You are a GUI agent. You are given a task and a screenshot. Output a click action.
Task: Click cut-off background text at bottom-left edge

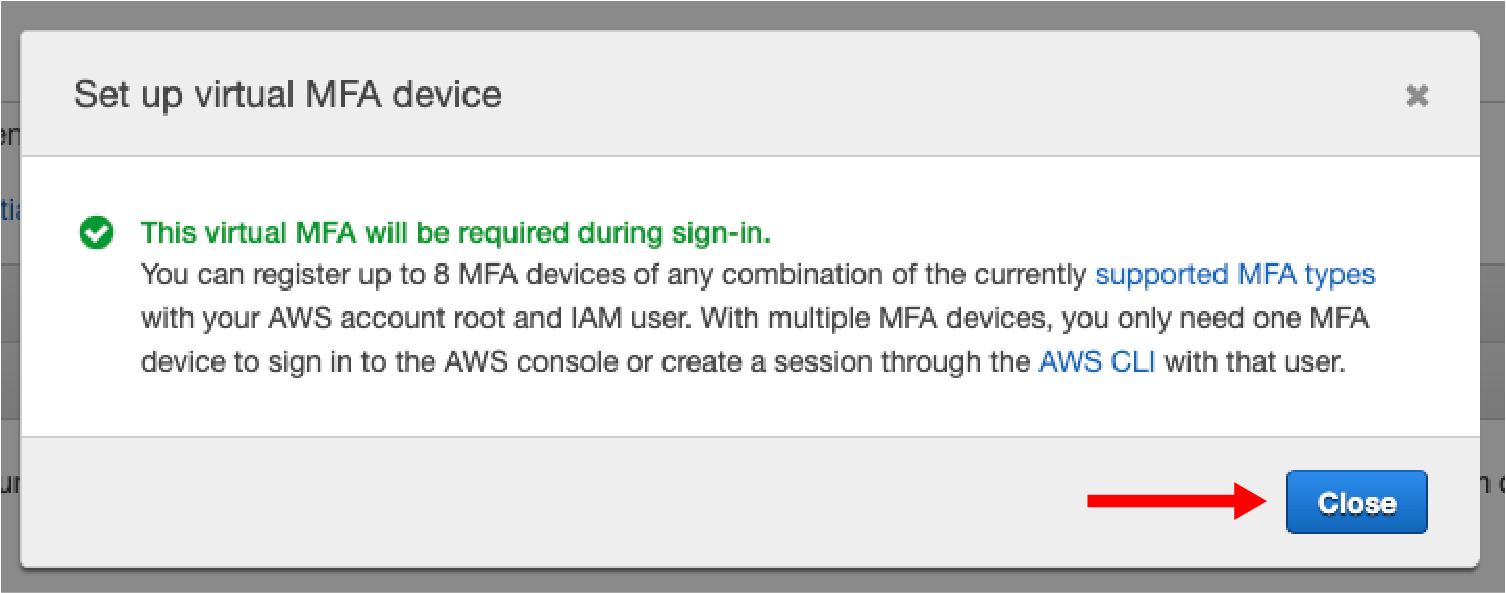pos(9,486)
